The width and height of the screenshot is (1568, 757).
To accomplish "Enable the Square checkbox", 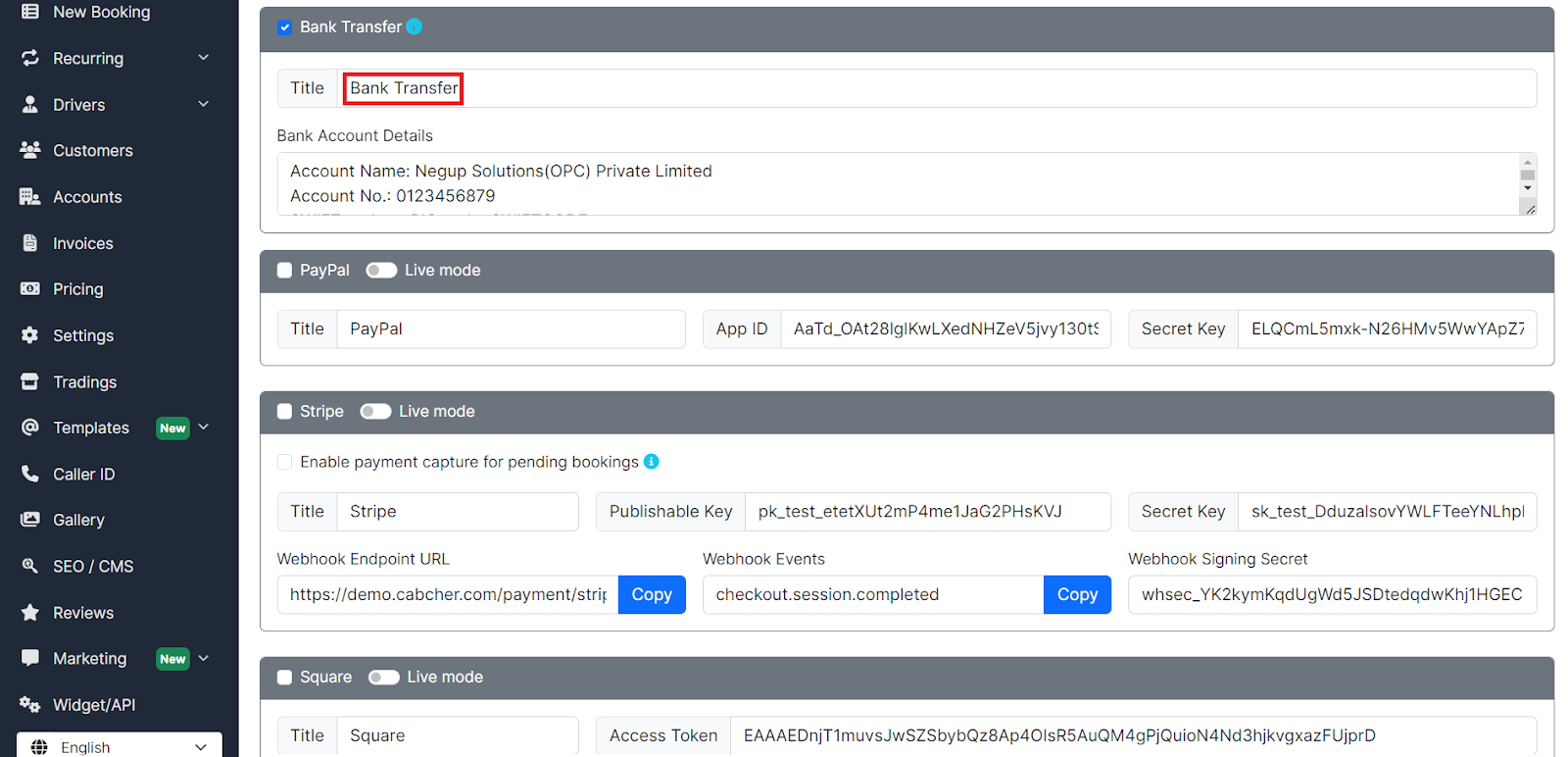I will pos(284,678).
